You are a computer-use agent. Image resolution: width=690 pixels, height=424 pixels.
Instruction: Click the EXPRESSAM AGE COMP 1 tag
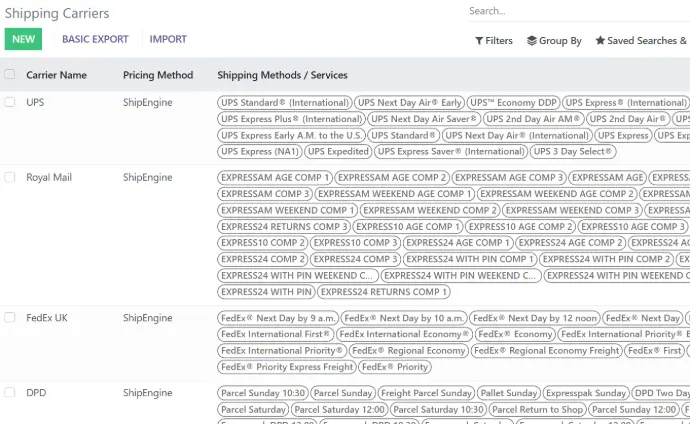tap(275, 177)
